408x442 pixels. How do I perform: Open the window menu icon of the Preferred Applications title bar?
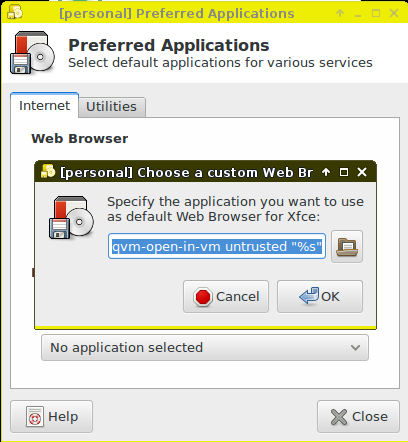click(x=15, y=13)
